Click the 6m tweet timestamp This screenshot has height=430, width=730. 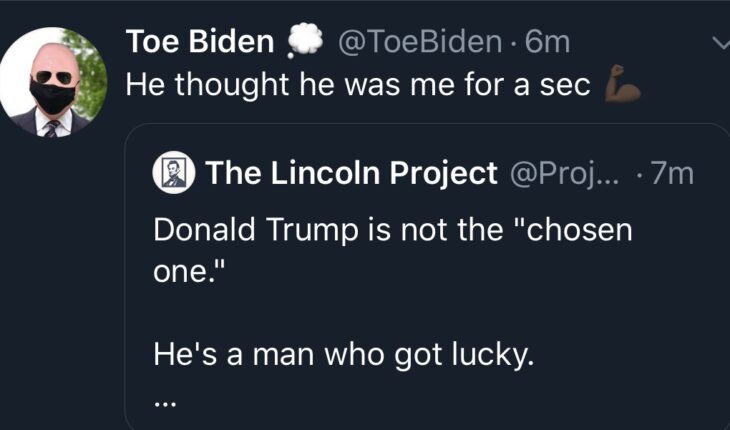[548, 42]
